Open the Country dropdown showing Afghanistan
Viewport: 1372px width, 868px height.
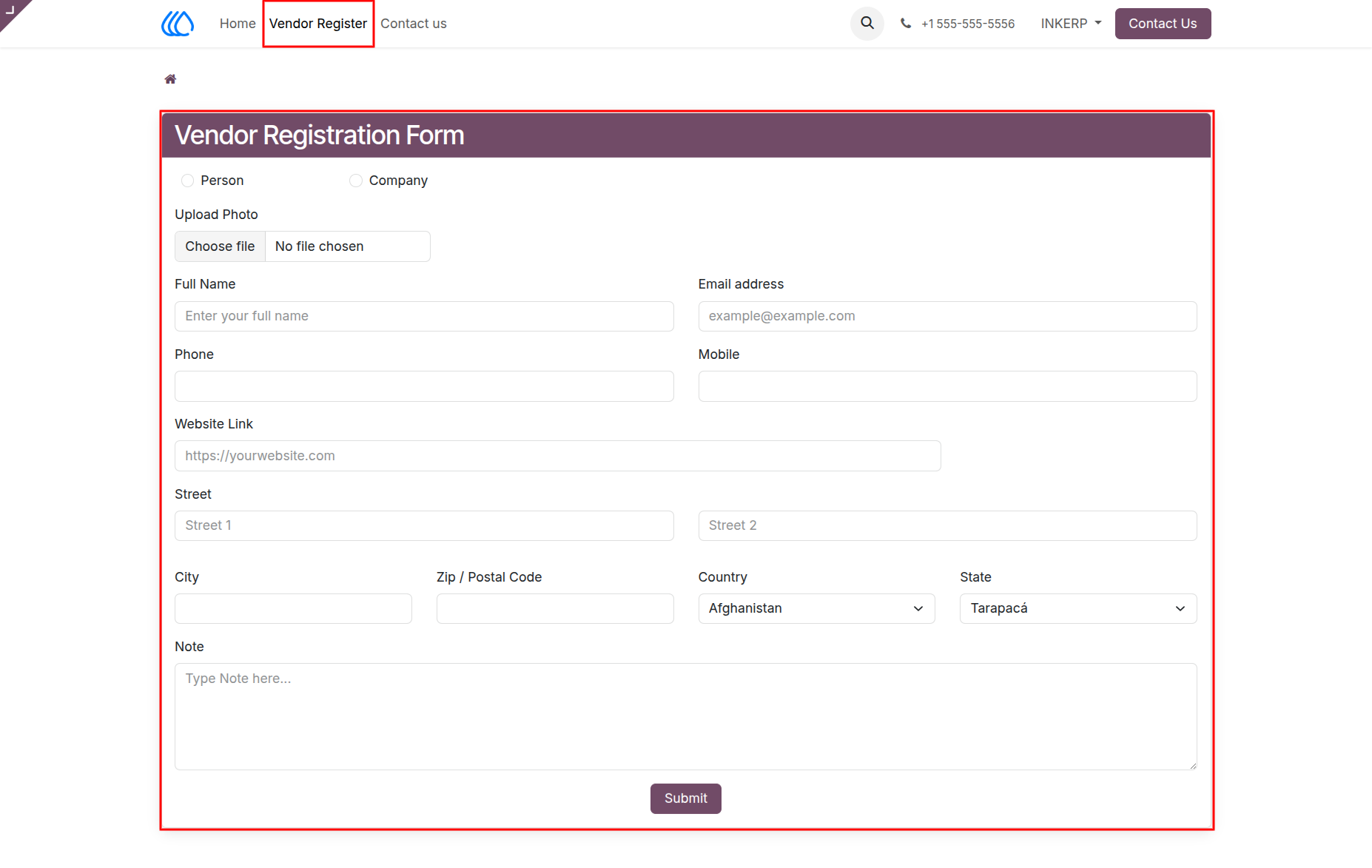click(816, 608)
